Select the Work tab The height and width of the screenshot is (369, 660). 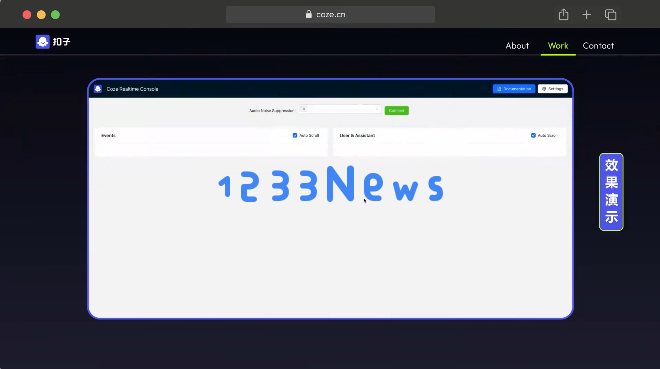point(558,45)
